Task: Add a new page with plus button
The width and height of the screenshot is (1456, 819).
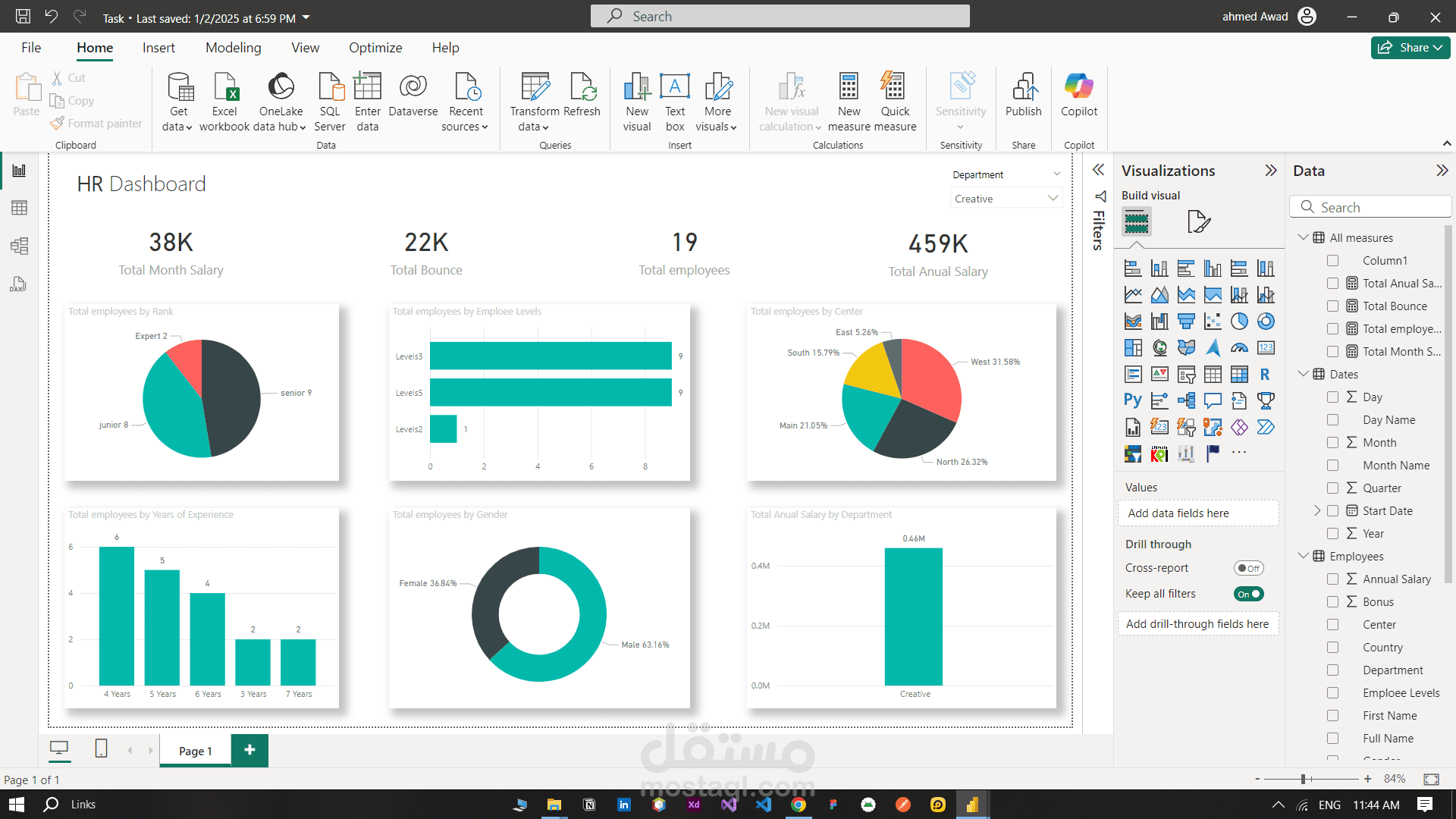Action: point(249,750)
